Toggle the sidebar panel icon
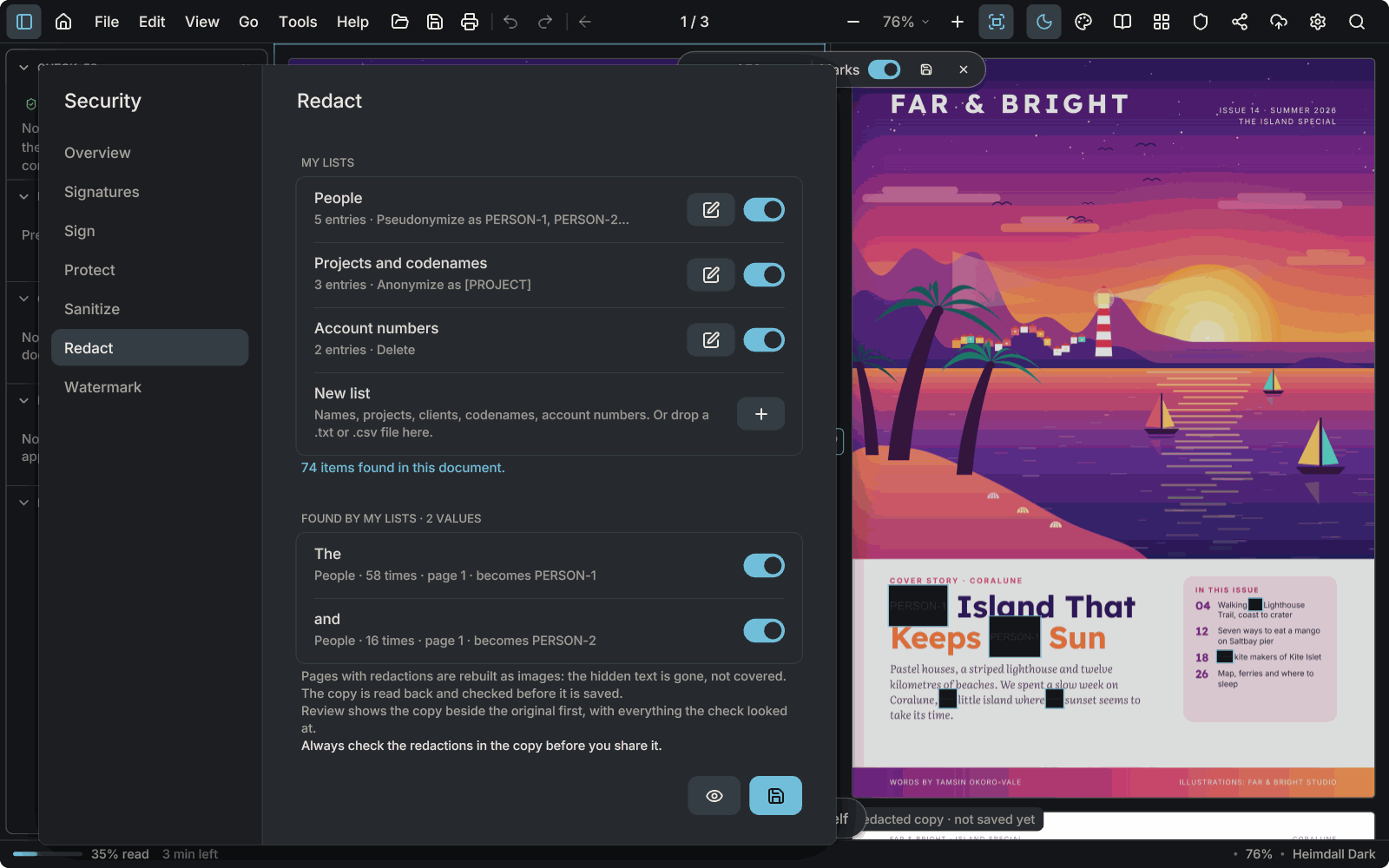The height and width of the screenshot is (868, 1389). [x=24, y=22]
